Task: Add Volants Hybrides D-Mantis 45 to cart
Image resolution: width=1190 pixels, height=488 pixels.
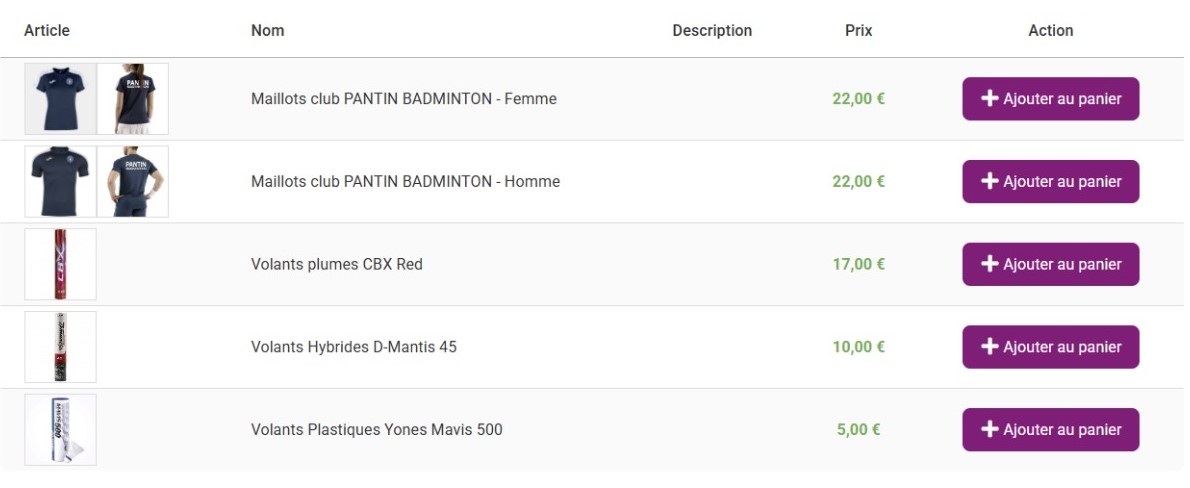Action: (1050, 347)
